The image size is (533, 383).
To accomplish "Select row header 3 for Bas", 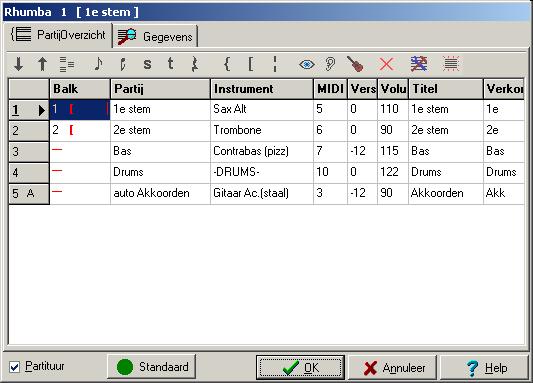I will pos(29,152).
